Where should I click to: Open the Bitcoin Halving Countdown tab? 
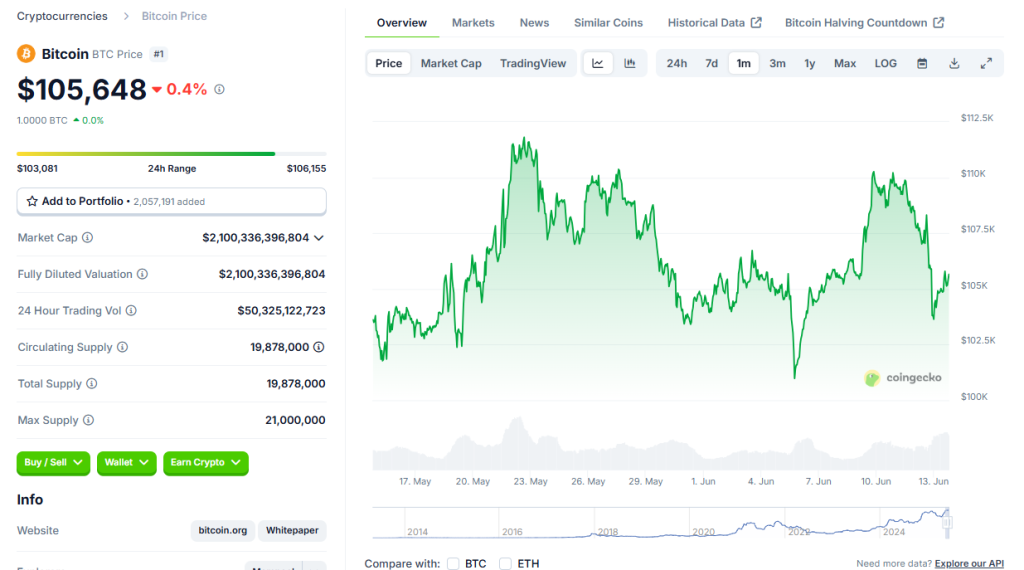865,23
